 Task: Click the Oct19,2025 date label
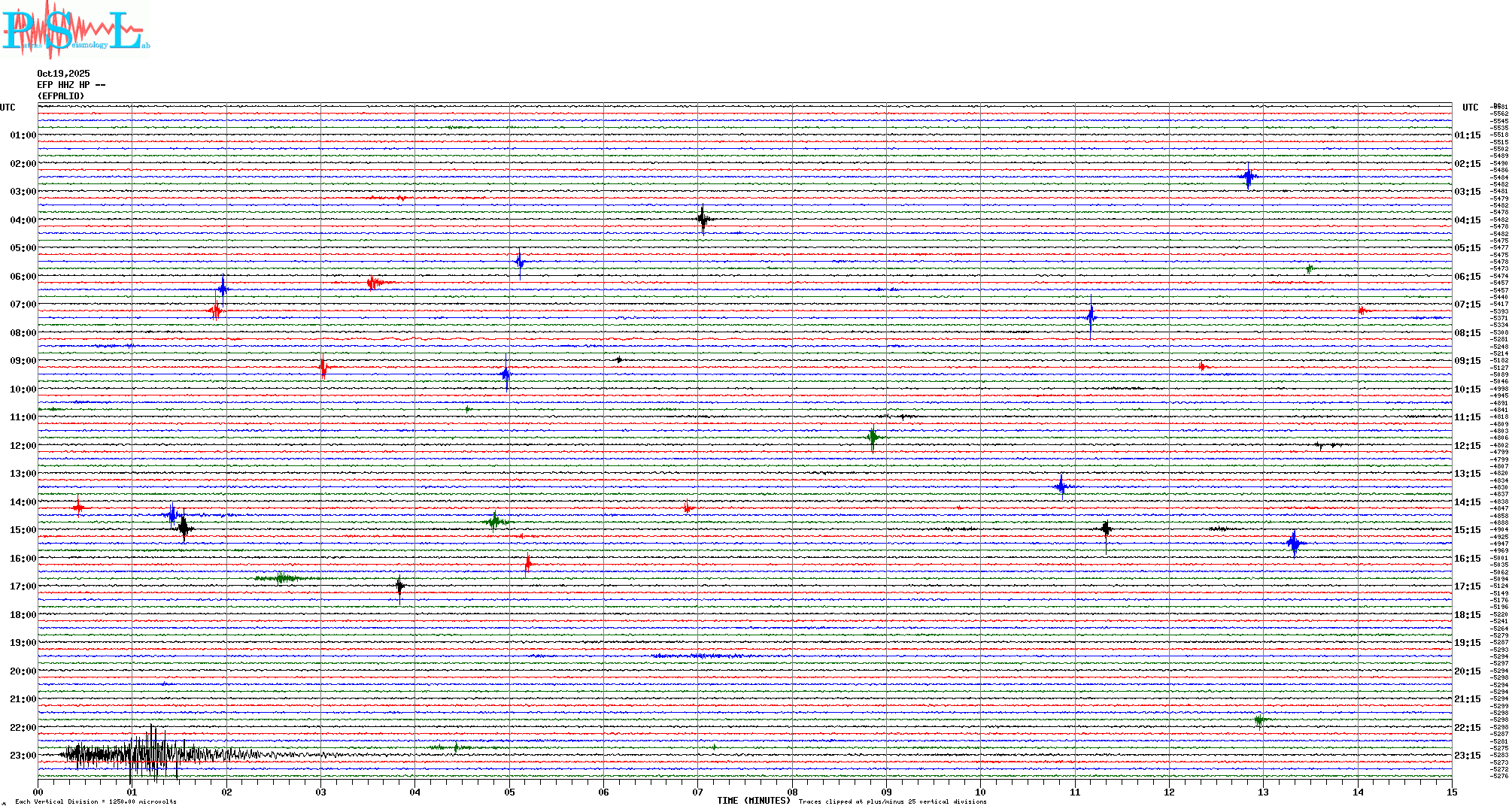click(x=63, y=74)
